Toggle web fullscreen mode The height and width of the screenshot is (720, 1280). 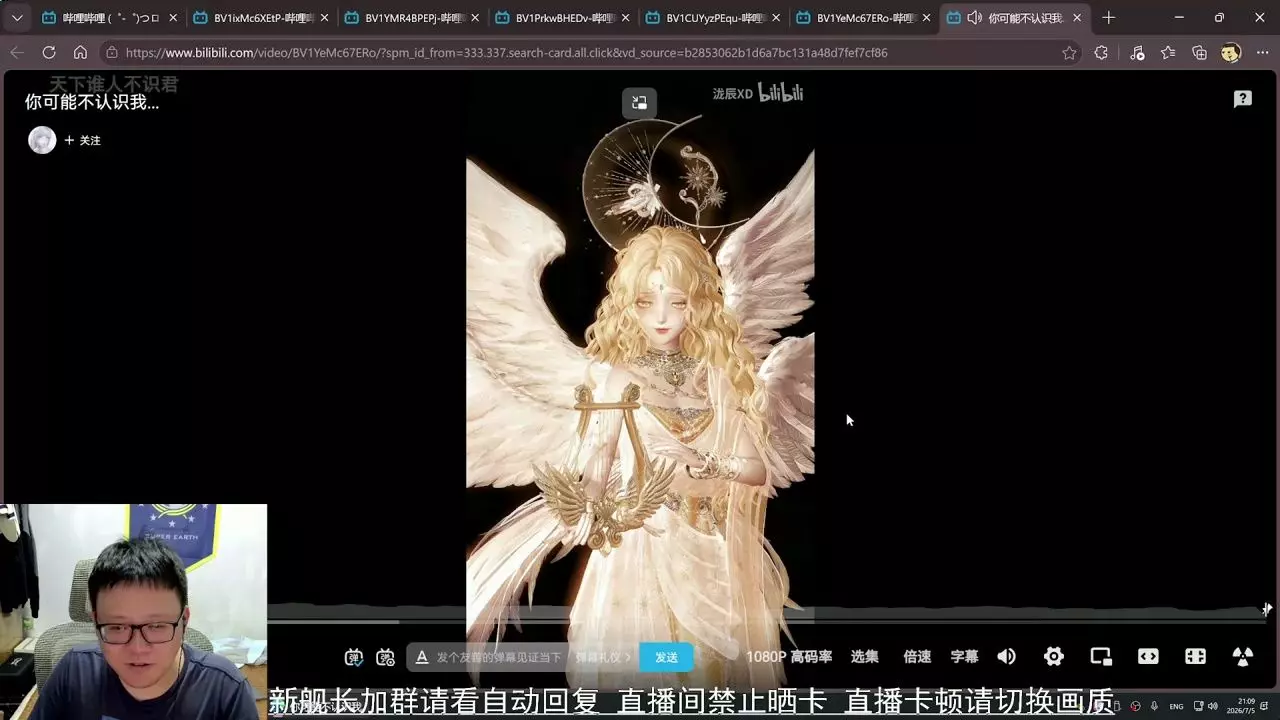(x=1195, y=657)
